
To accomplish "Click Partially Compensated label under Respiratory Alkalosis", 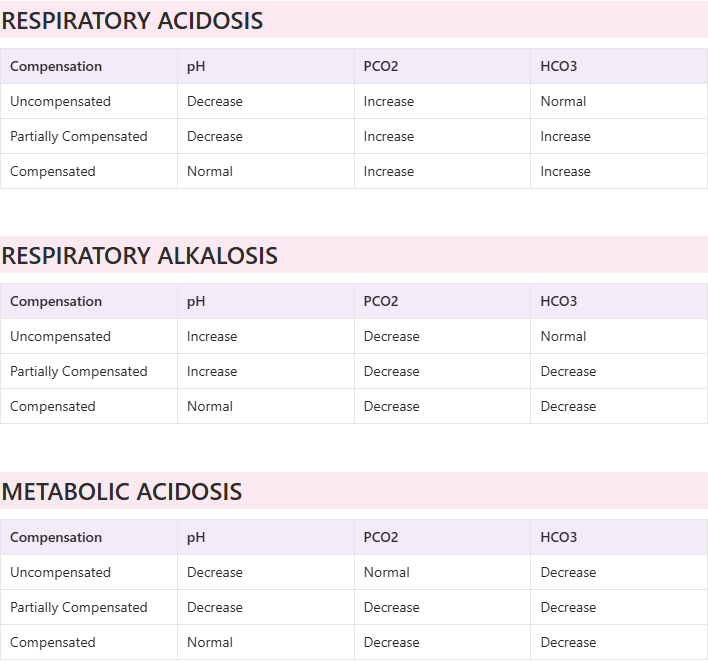I will coord(78,372).
